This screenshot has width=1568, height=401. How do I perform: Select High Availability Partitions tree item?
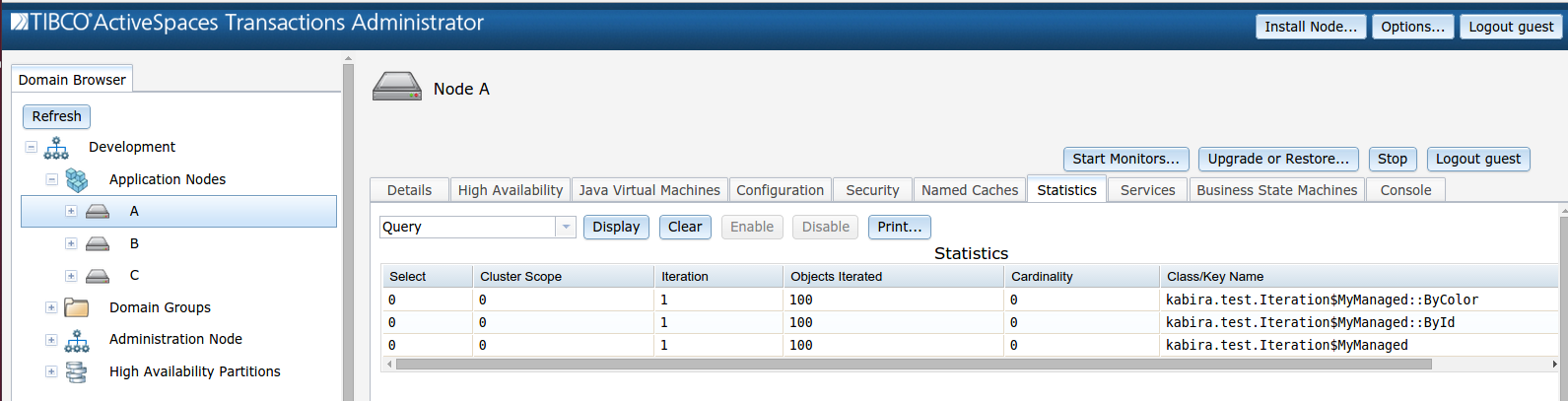(194, 371)
